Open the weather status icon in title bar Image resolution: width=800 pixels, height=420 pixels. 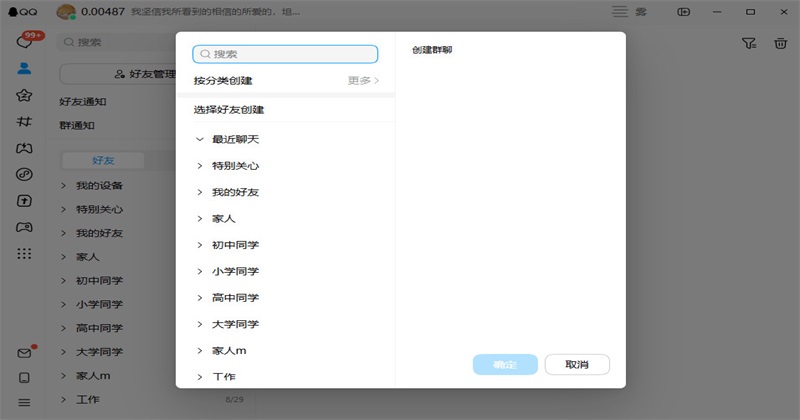640,12
